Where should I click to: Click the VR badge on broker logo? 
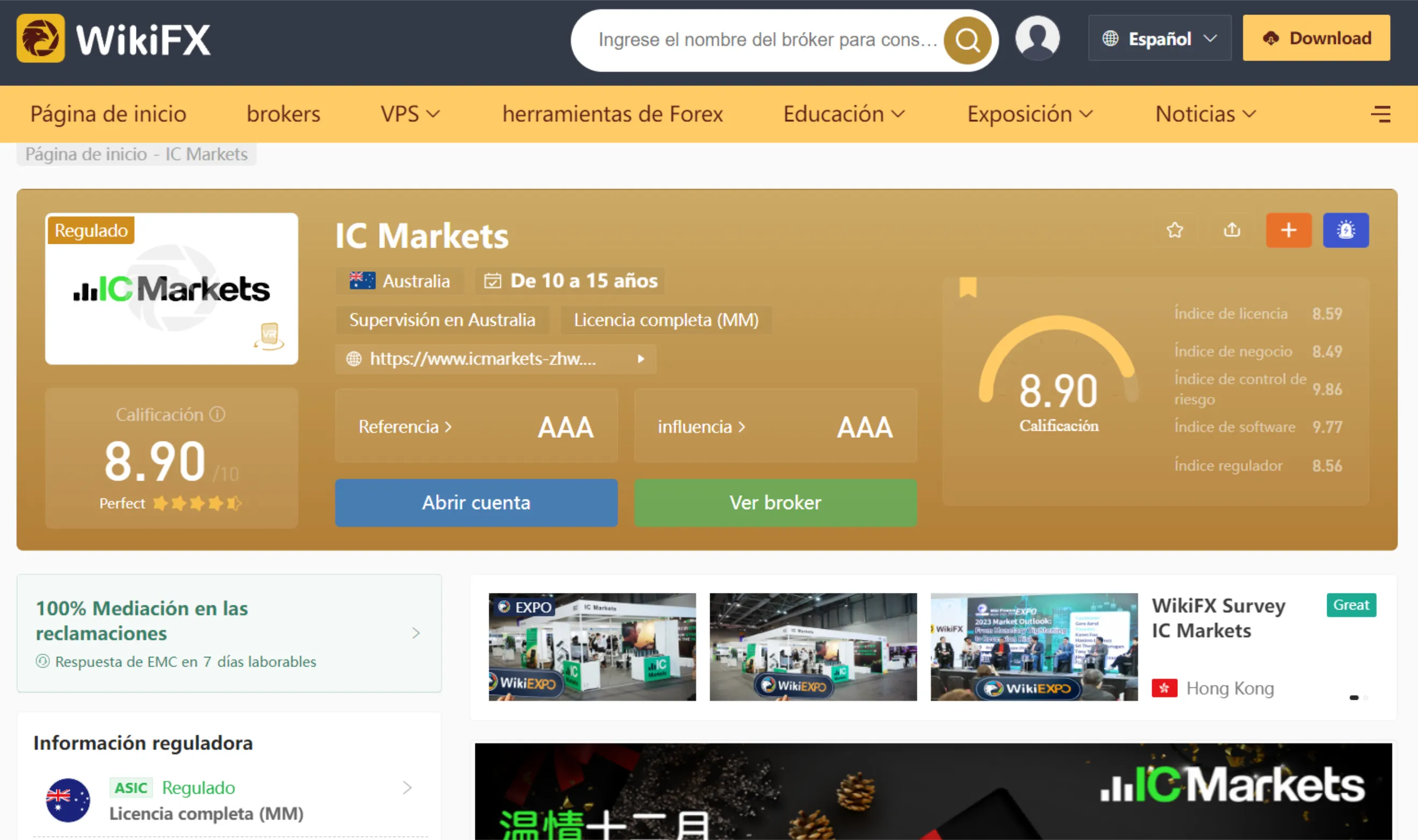(x=270, y=336)
